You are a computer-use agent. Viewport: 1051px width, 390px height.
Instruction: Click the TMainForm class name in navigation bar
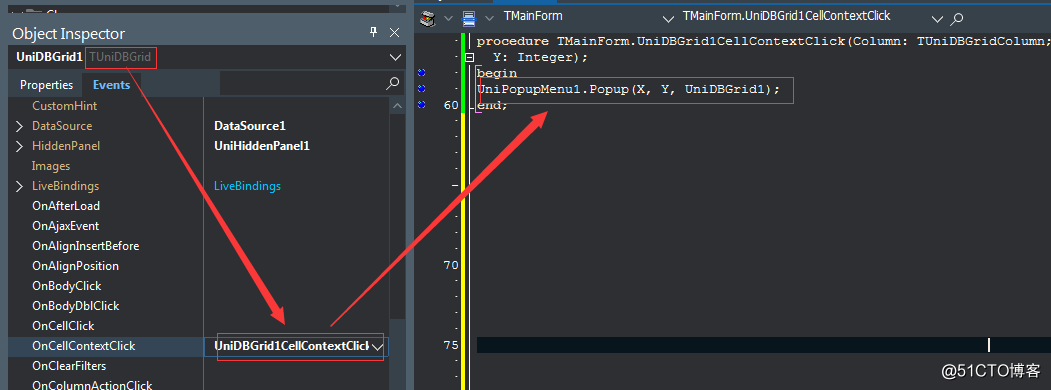533,16
